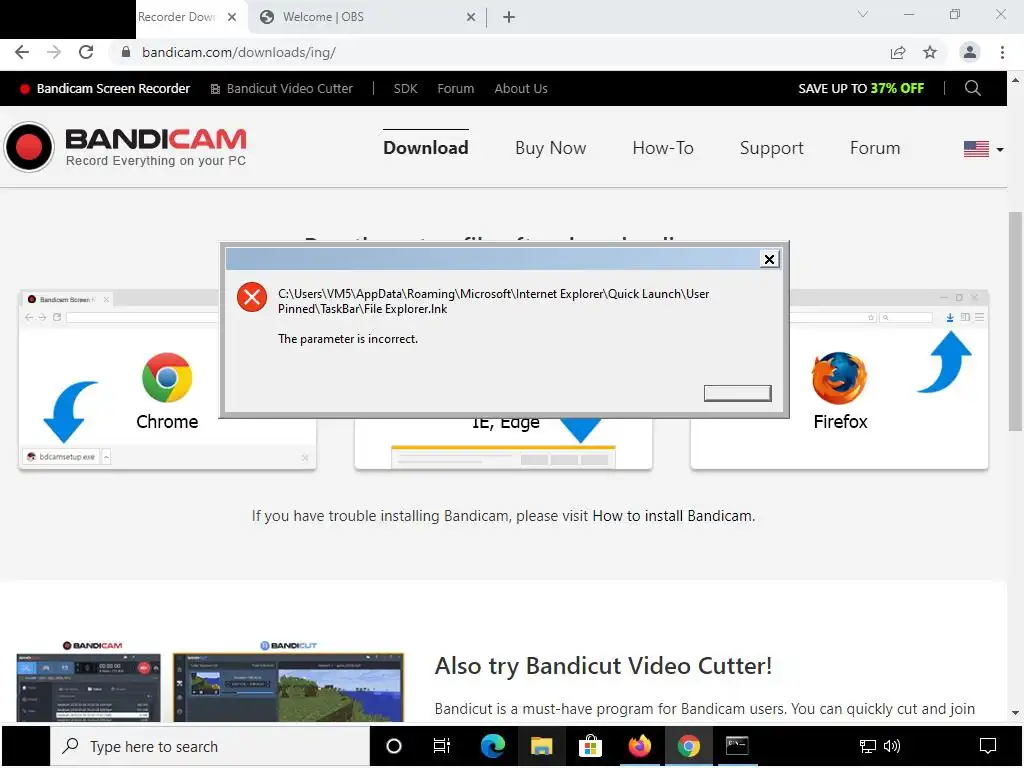Open Task View in taskbar
The image size is (1024, 768).
click(442, 746)
